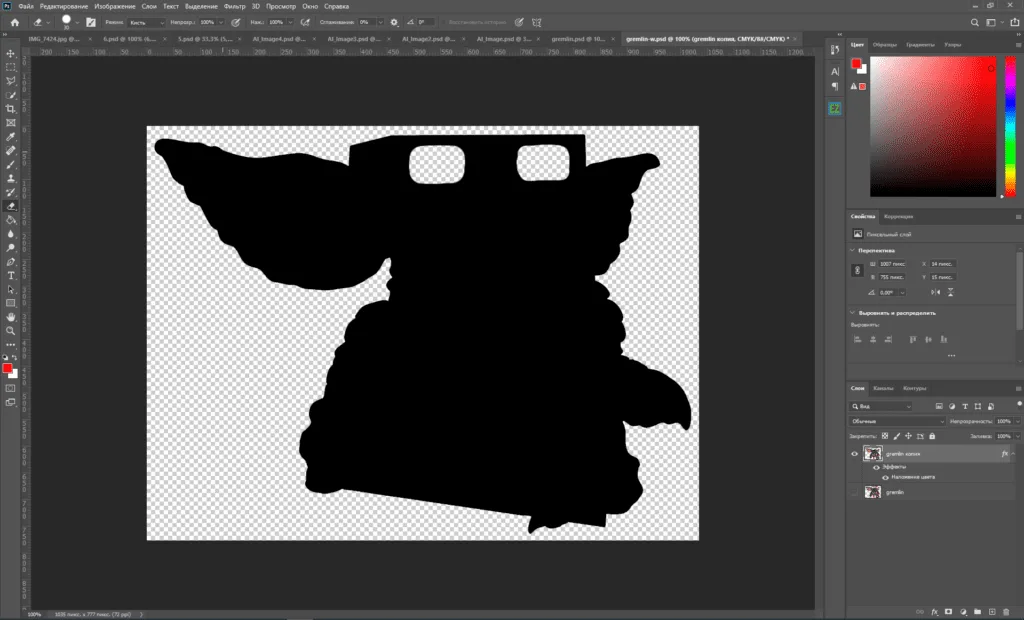Select the Move tool in the toolbar
The height and width of the screenshot is (620, 1024).
pos(11,53)
